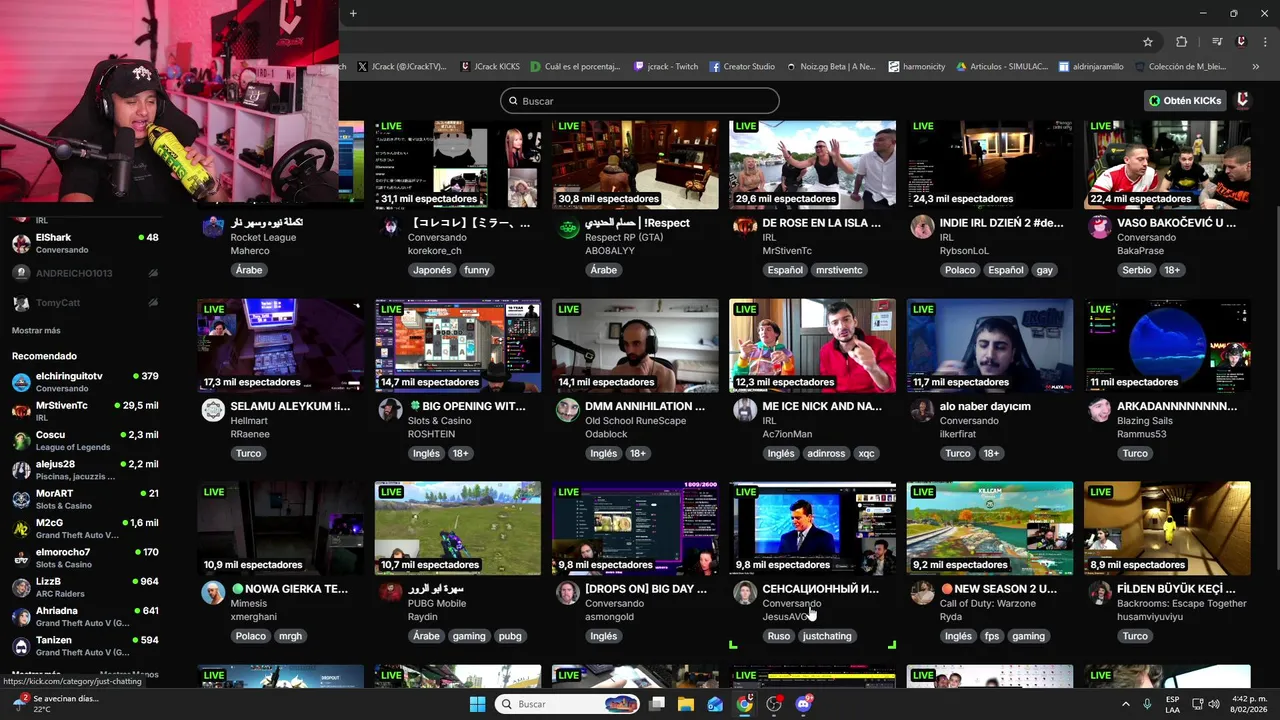Viewport: 1280px width, 720px height.
Task: Open Noiz.gg Beta bookmark
Action: tap(831, 67)
